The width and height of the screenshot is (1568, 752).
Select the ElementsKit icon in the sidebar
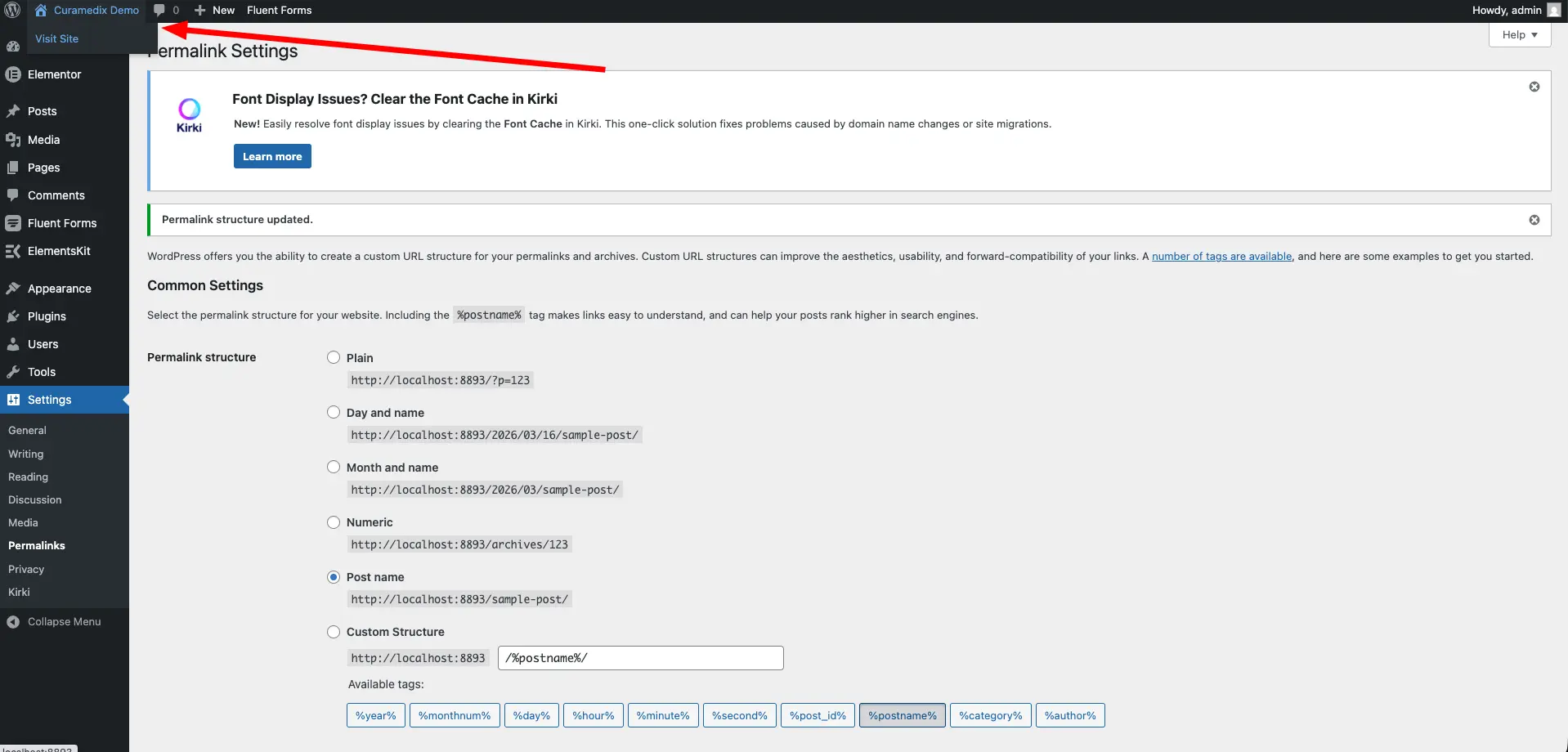tap(13, 250)
